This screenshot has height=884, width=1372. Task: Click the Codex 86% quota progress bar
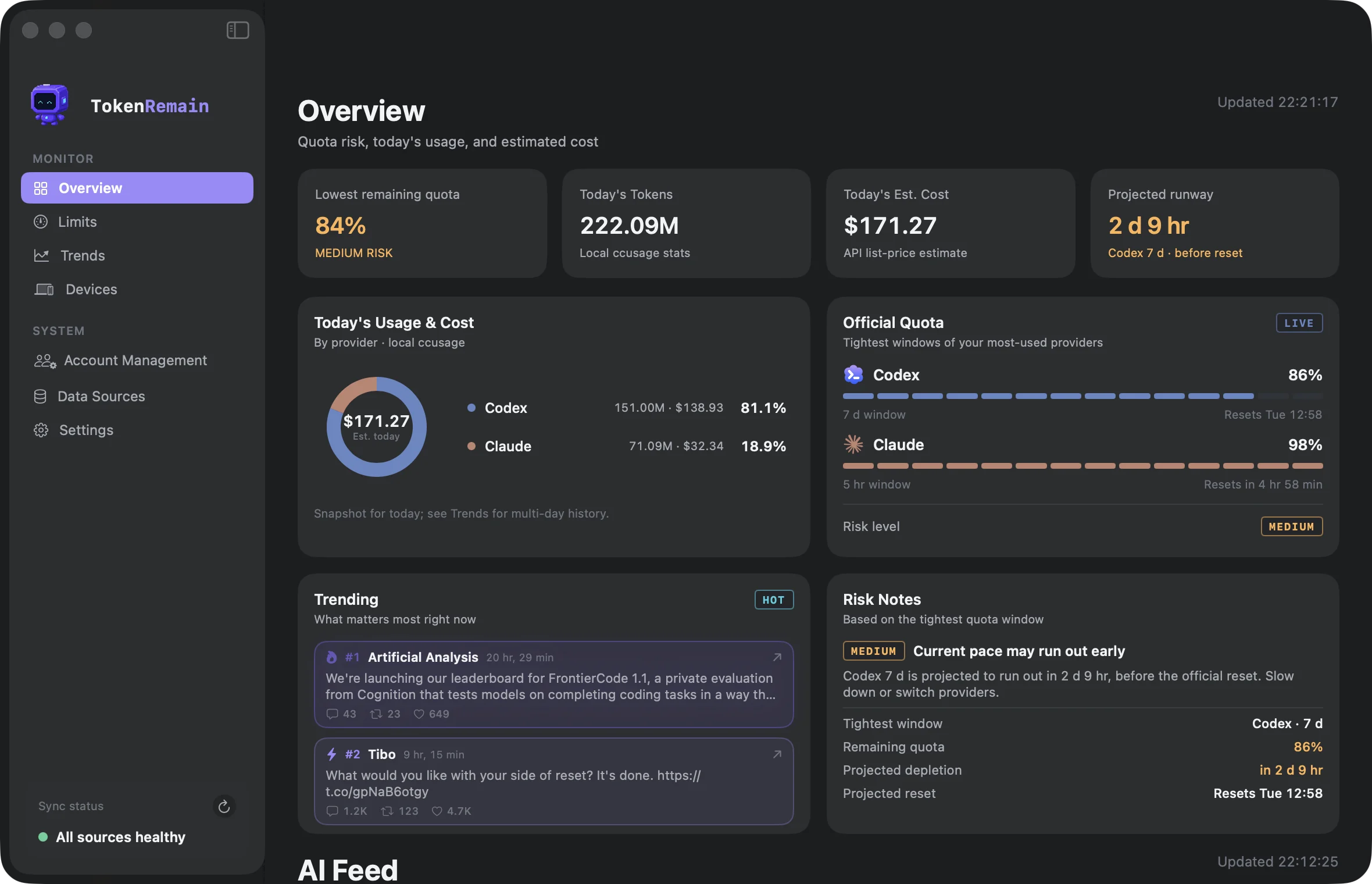[1083, 396]
